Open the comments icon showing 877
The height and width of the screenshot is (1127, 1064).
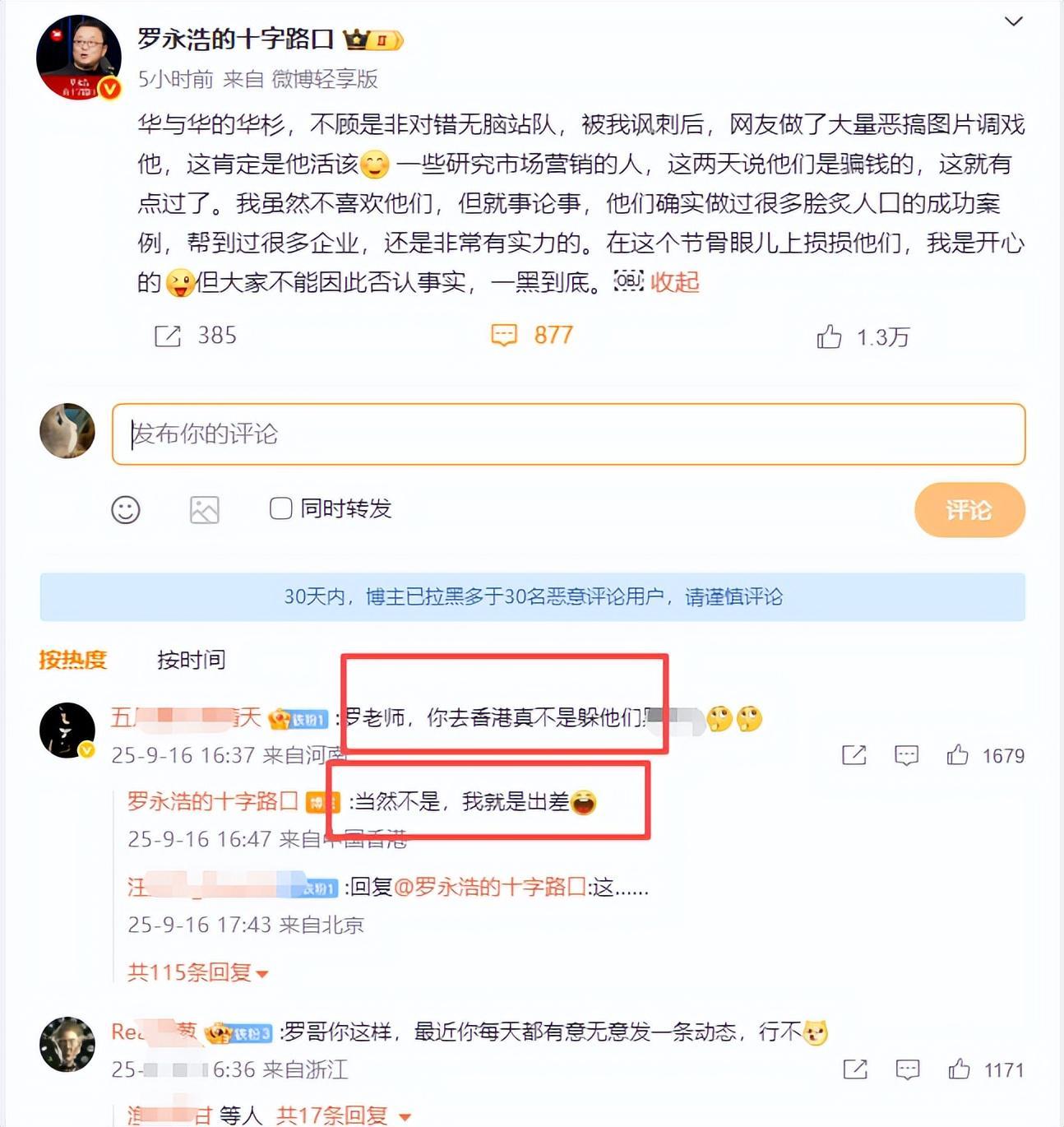coord(504,335)
